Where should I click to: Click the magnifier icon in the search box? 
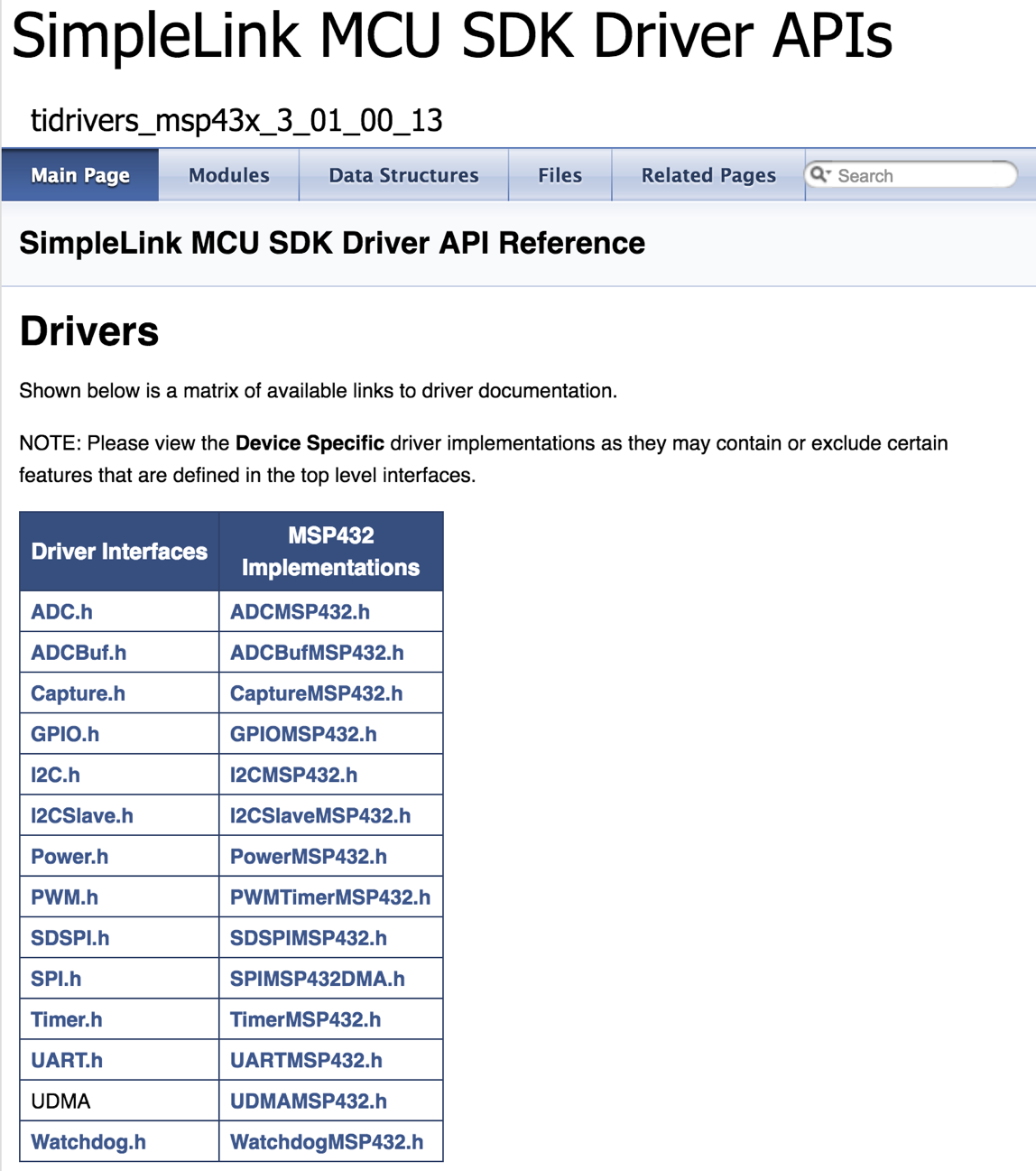820,175
